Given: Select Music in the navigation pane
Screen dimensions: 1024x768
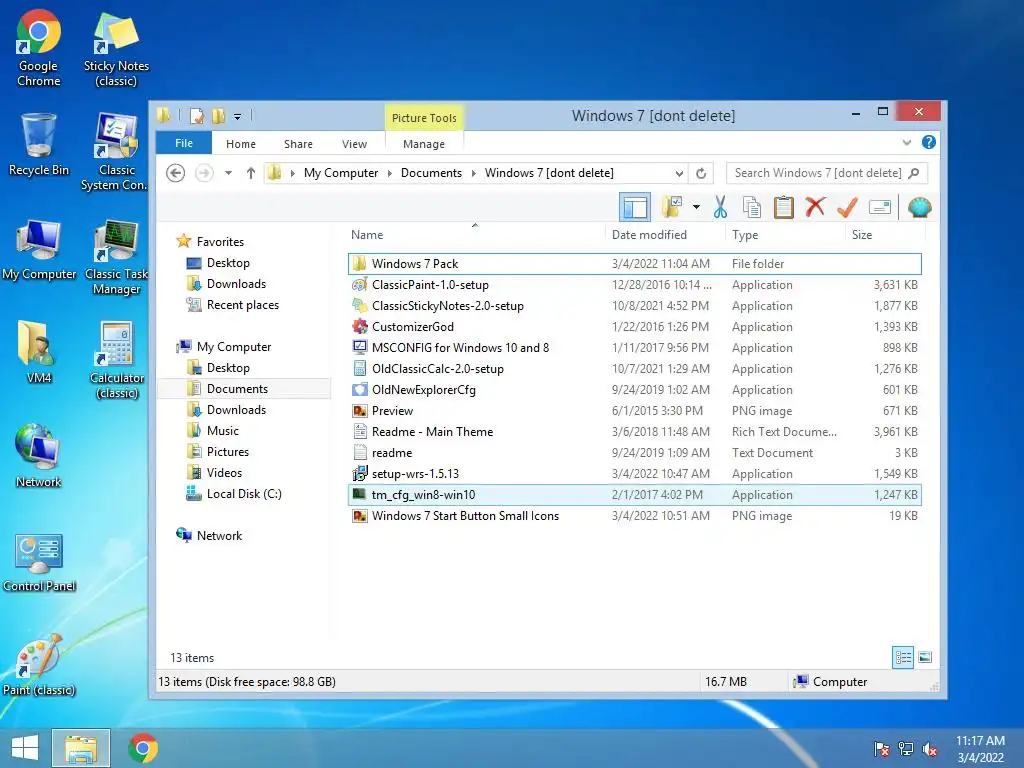Looking at the screenshot, I should click(x=223, y=431).
